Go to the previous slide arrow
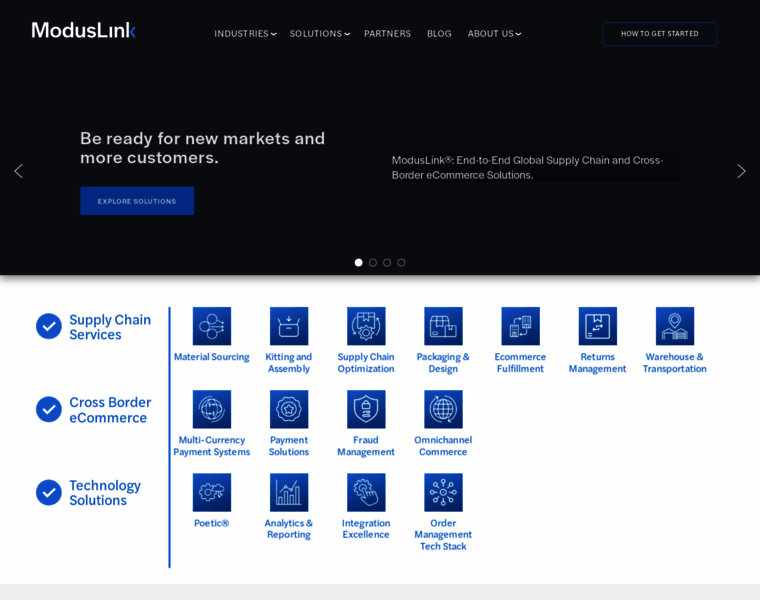760x600 pixels. coord(18,171)
